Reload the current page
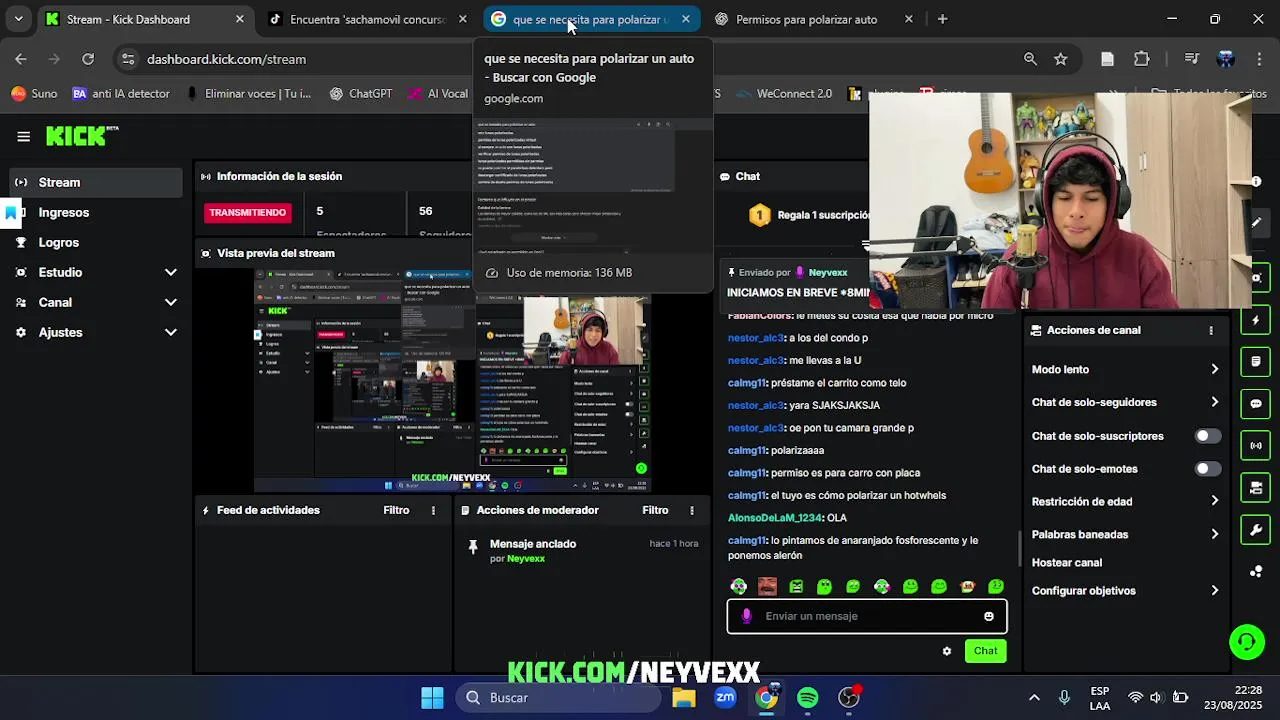 point(88,59)
